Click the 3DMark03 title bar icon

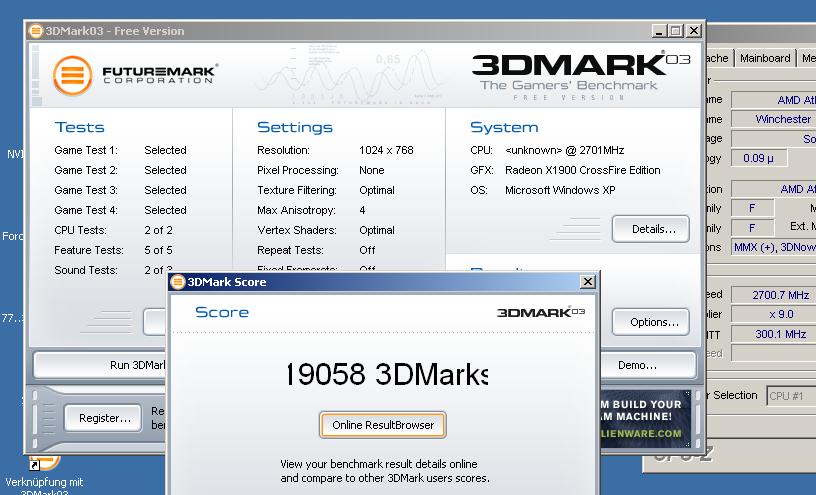point(35,31)
